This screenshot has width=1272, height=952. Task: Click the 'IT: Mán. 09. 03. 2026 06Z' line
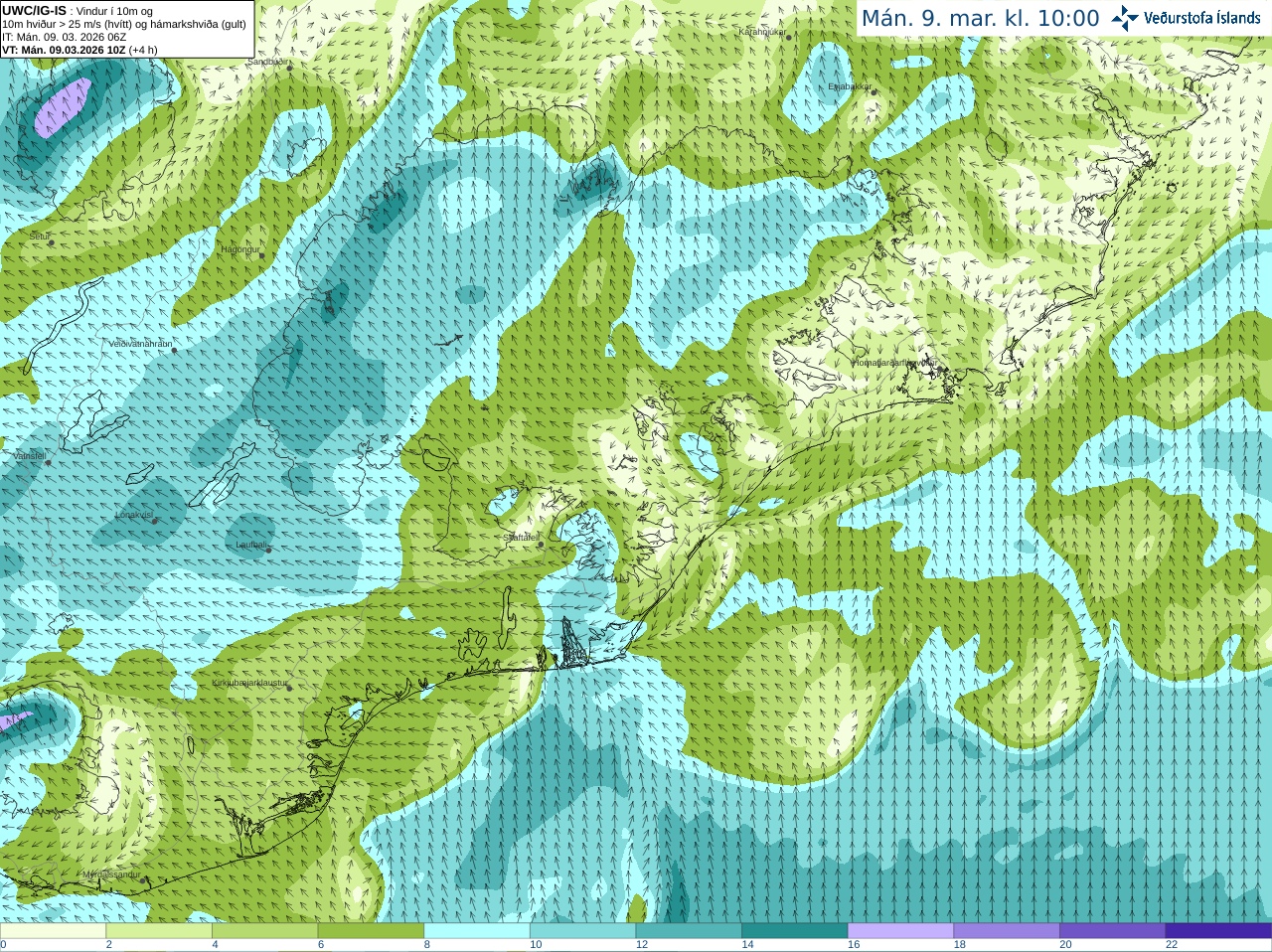pos(64,37)
